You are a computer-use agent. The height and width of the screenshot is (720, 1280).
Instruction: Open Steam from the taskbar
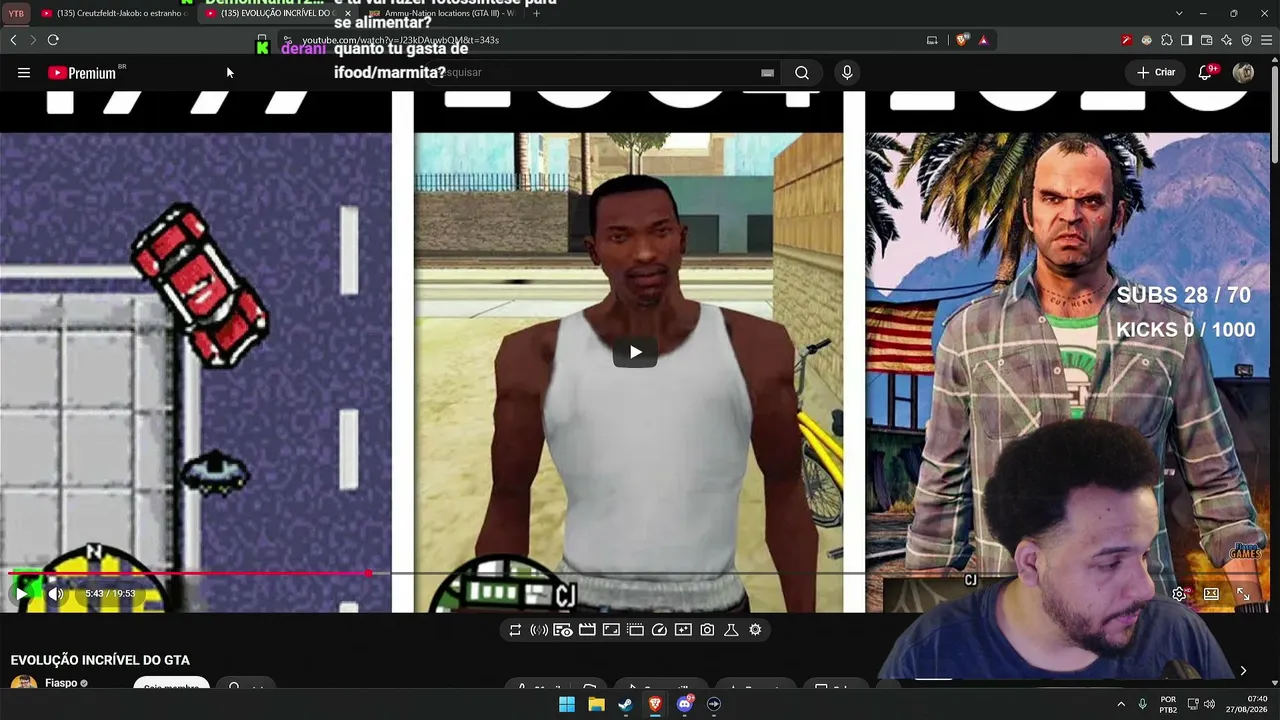point(625,704)
